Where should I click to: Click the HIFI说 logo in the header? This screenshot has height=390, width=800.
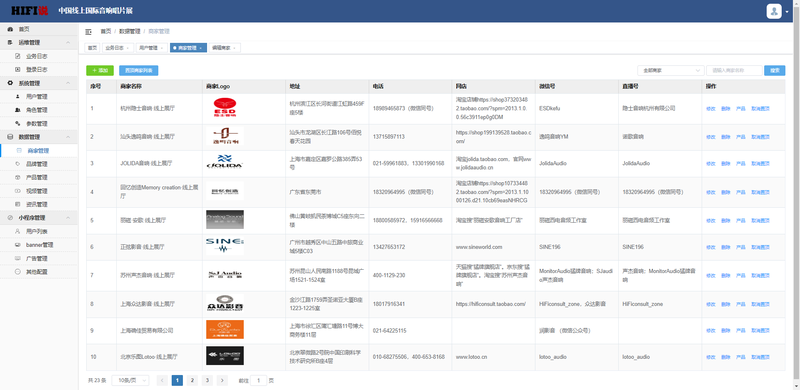tap(30, 11)
